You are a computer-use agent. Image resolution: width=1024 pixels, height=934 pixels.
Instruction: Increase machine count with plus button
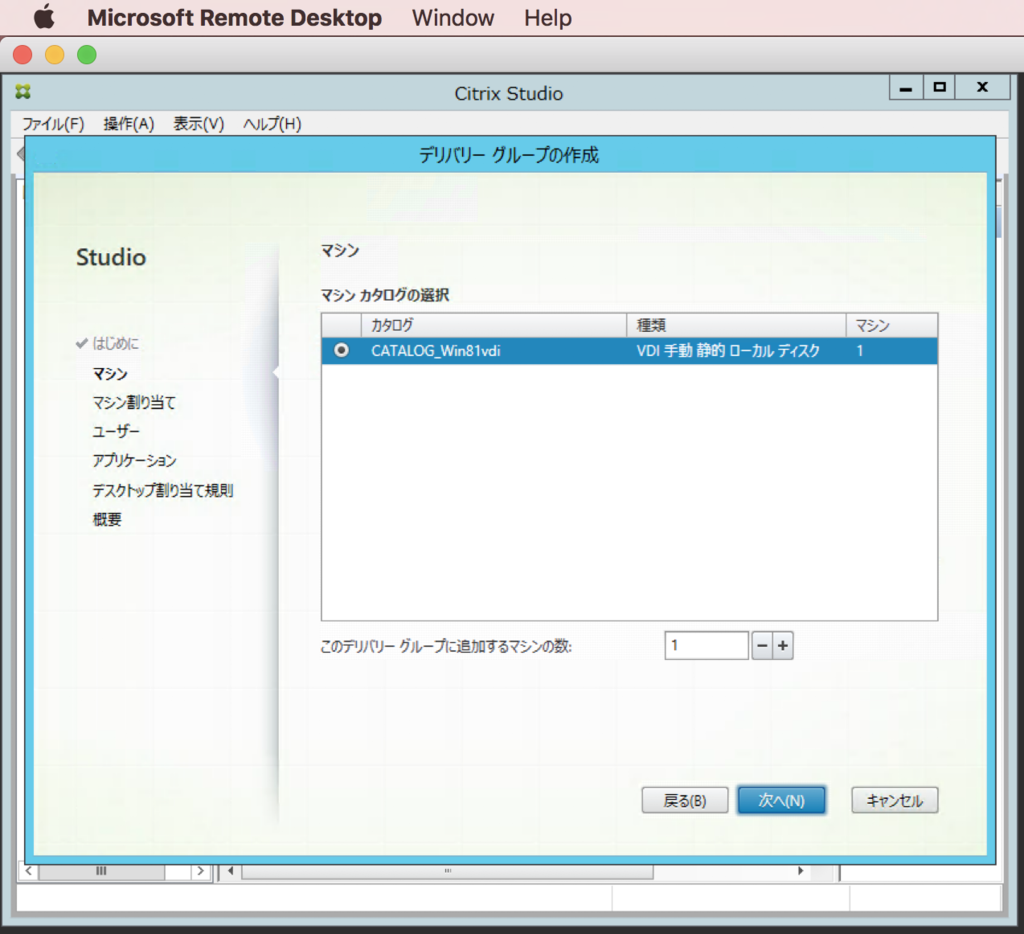[783, 645]
